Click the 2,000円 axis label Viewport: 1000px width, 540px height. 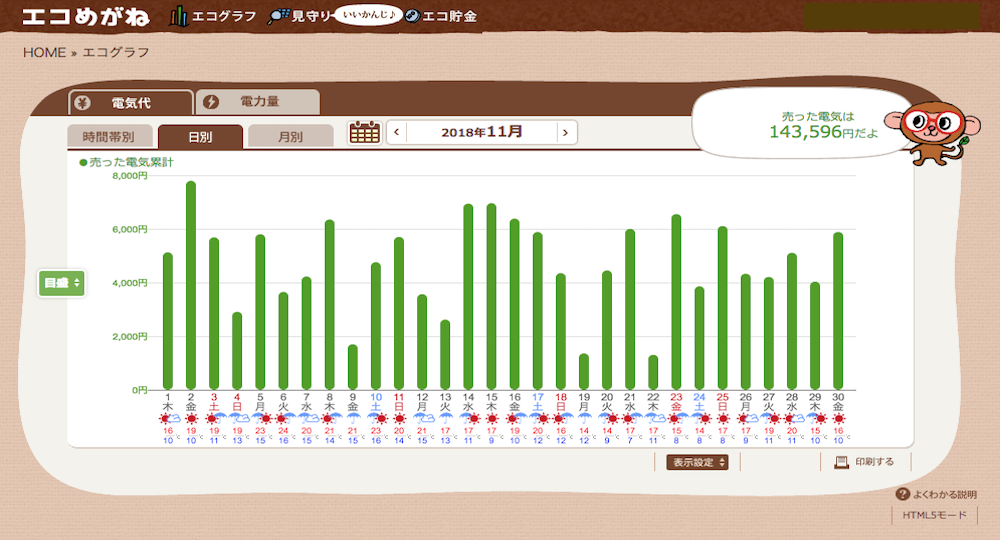(129, 336)
